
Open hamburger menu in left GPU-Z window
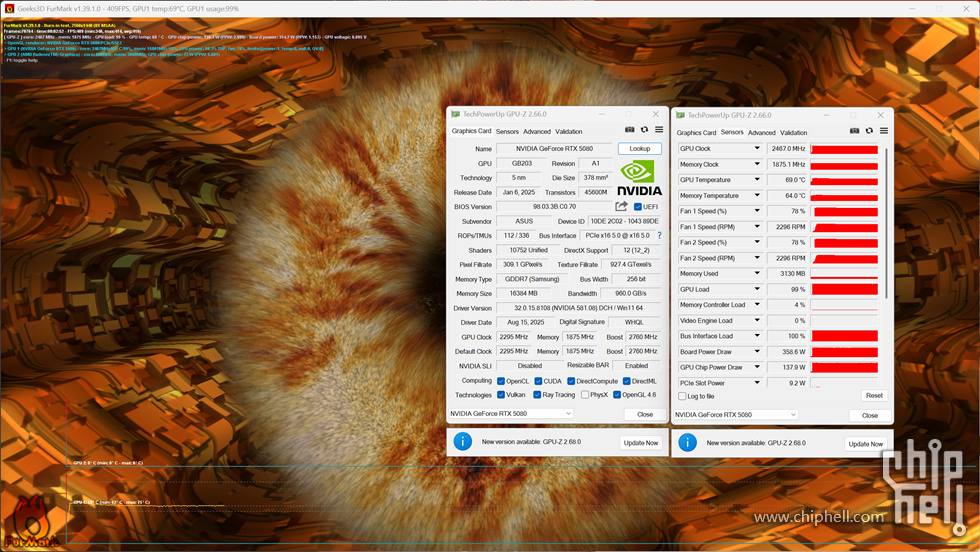(659, 130)
